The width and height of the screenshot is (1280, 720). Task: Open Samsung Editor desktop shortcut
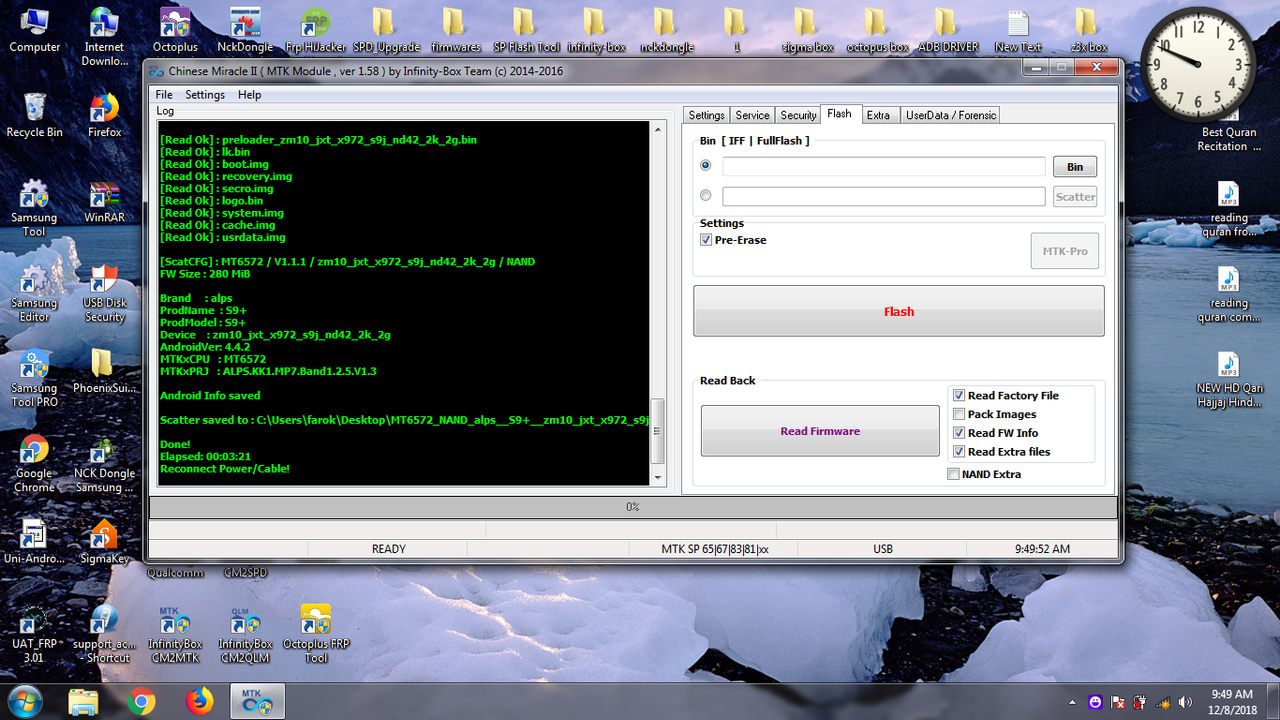(34, 293)
